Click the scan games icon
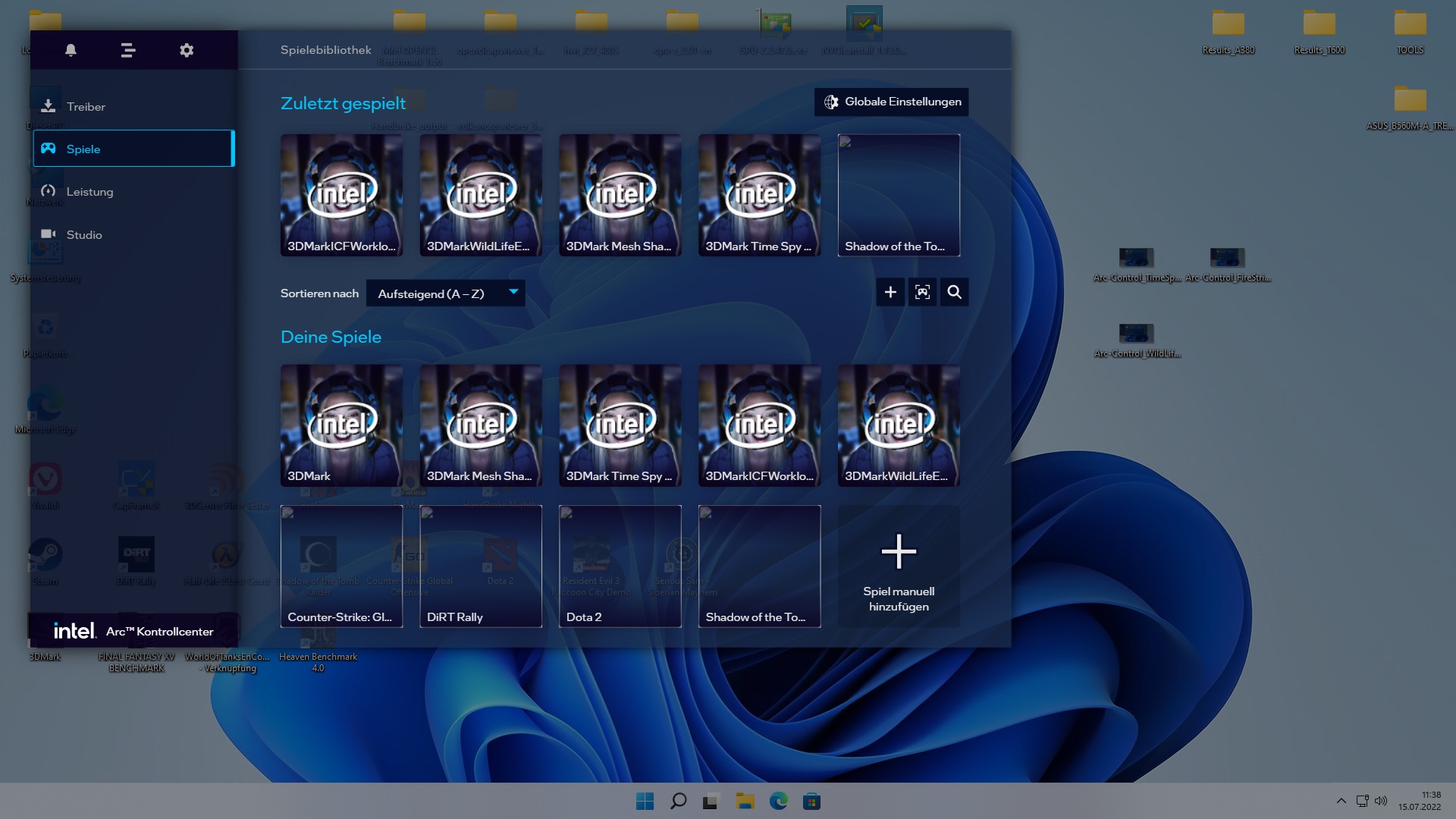This screenshot has width=1456, height=819. pos(922,292)
